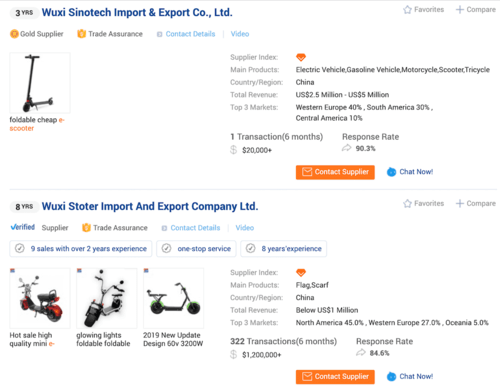This screenshot has width=500, height=386.
Task: Open the red mini e-scooter product image
Action: pos(40,298)
